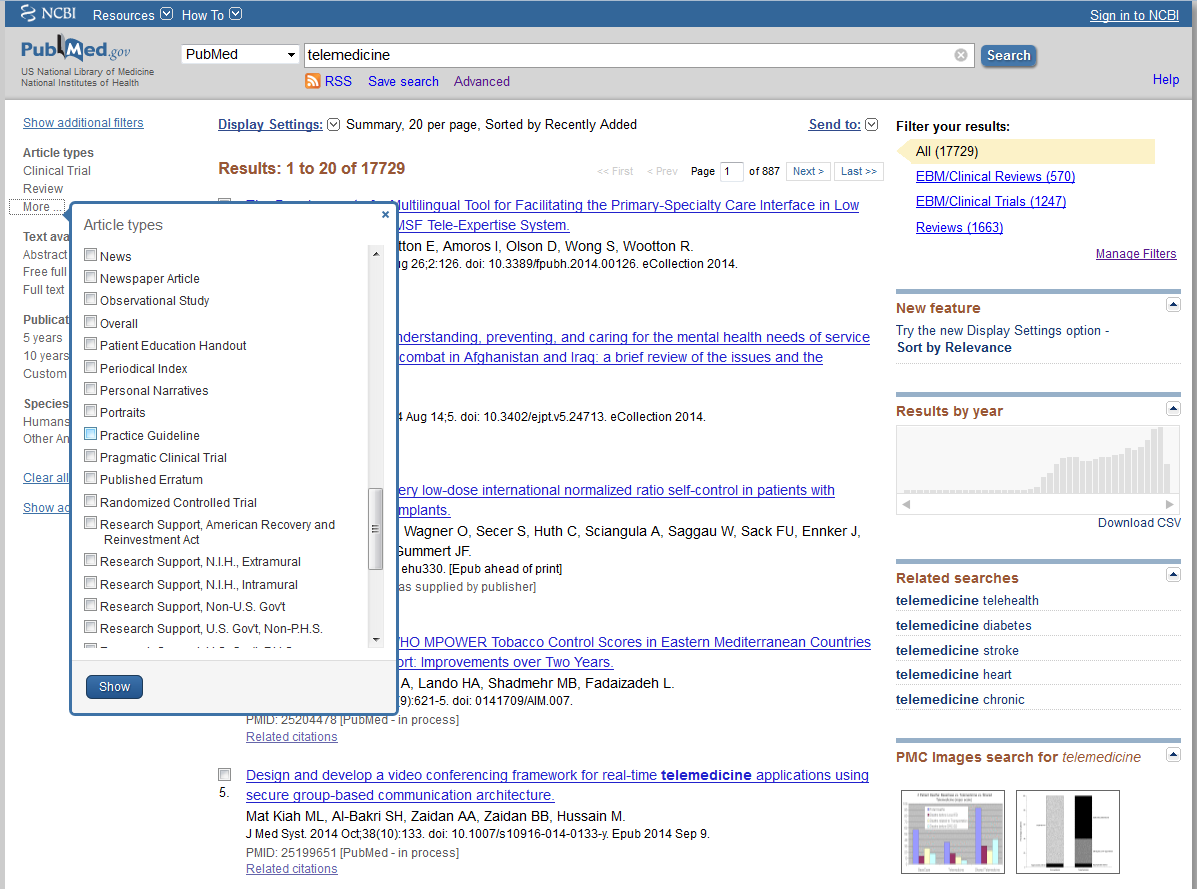The image size is (1197, 889).
Task: Check Research Support, N.I.H., Extramural
Action: tap(91, 560)
